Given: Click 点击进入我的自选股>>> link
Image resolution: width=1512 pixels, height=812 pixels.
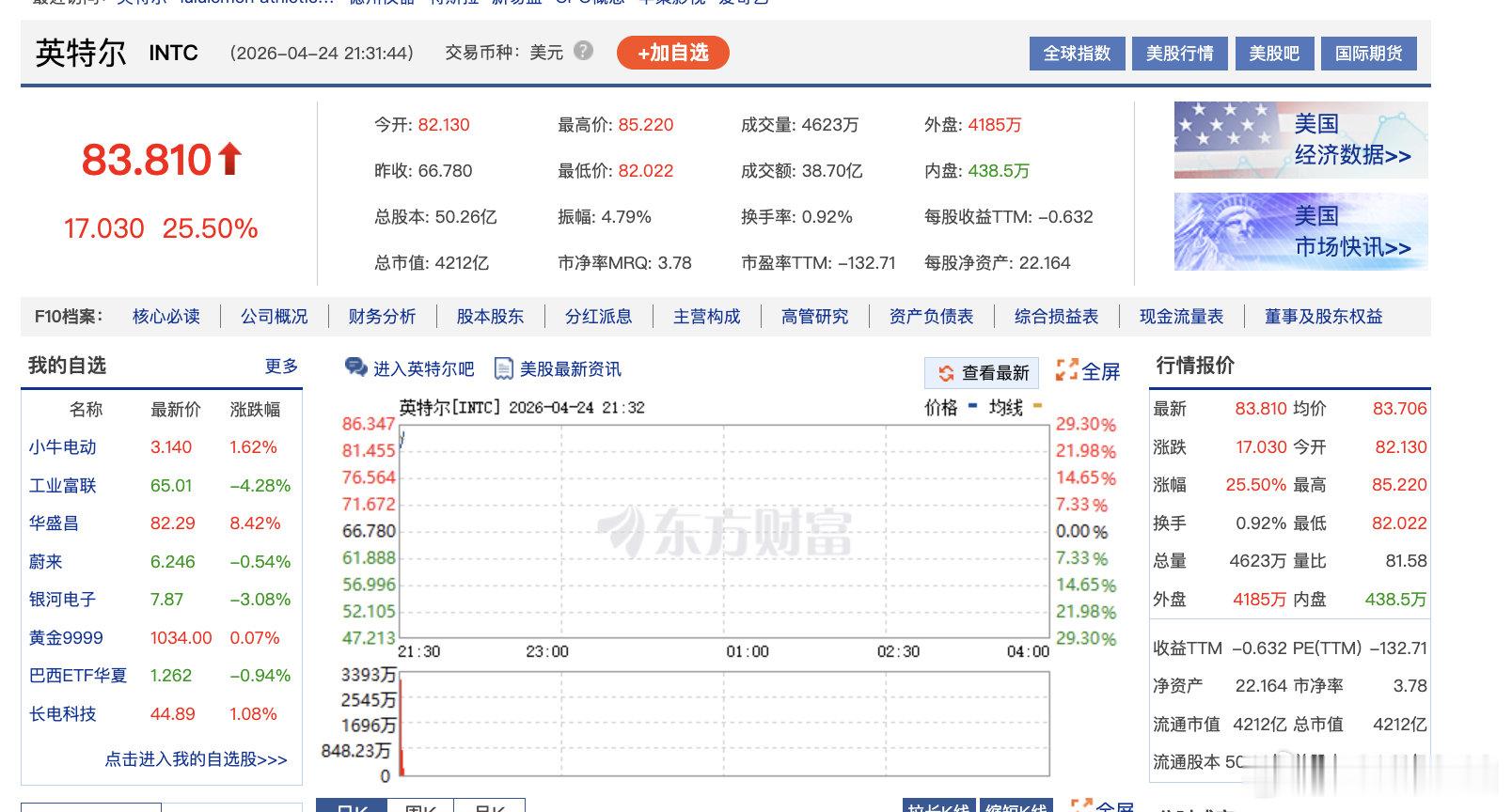Looking at the screenshot, I should click(x=196, y=759).
